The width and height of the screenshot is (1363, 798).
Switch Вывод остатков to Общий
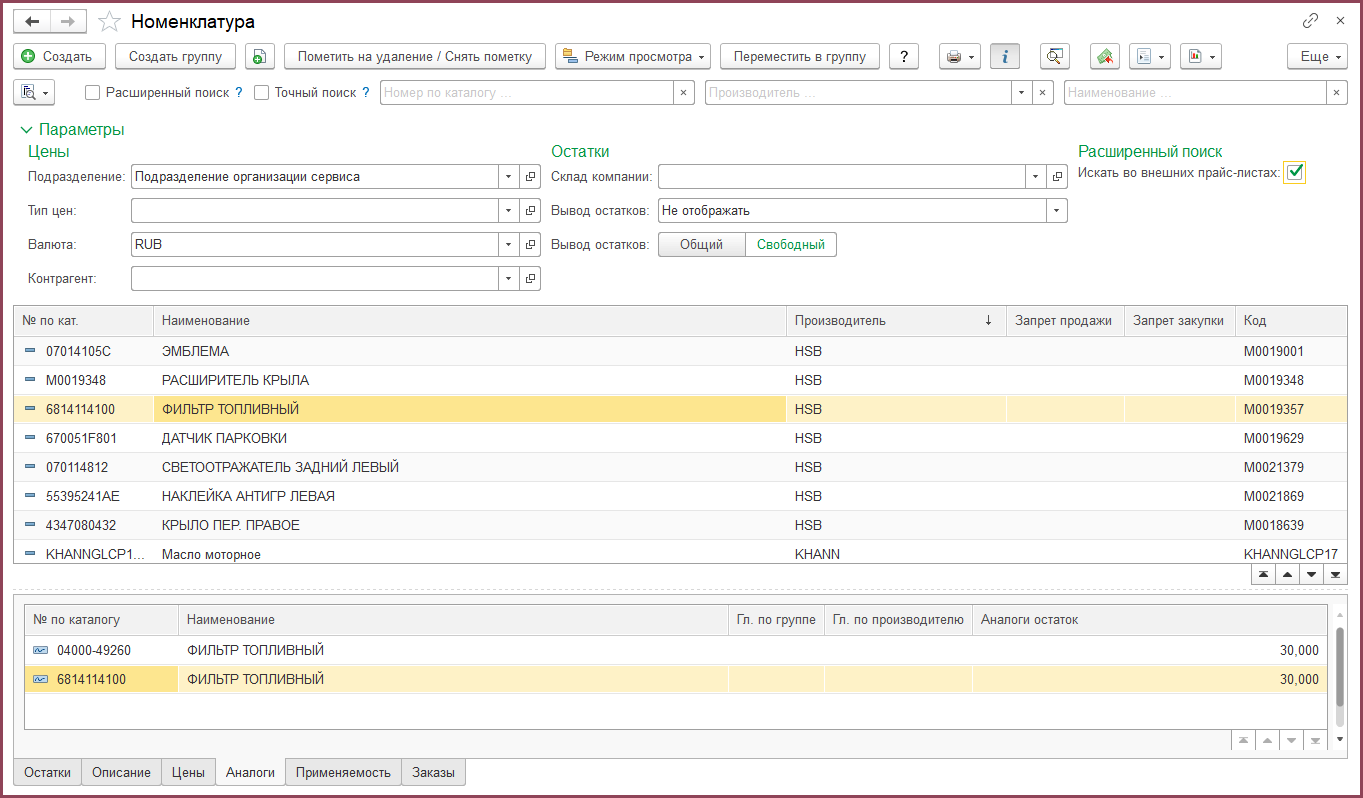click(701, 244)
